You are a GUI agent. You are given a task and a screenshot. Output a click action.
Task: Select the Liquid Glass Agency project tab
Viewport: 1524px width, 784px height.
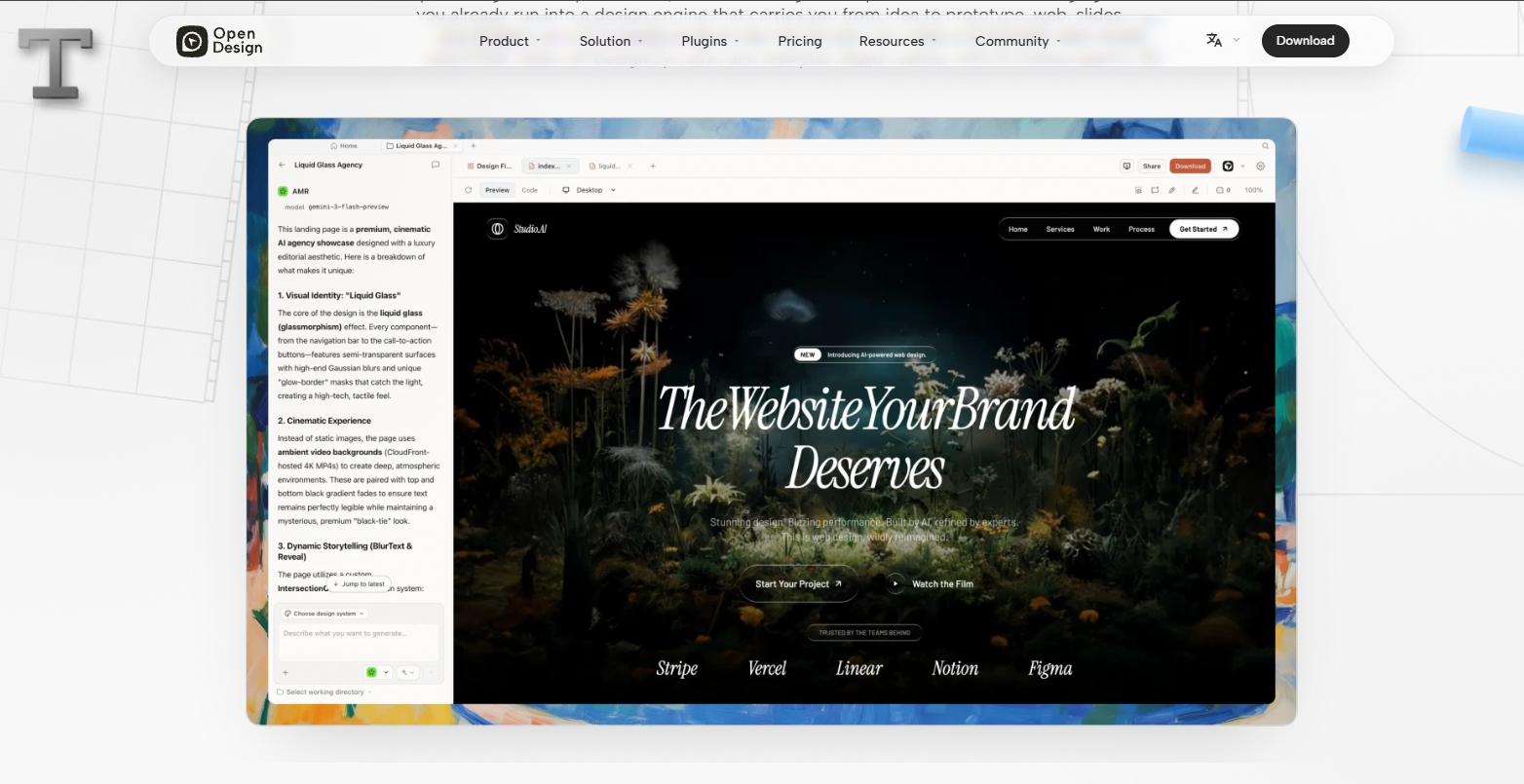click(x=416, y=146)
